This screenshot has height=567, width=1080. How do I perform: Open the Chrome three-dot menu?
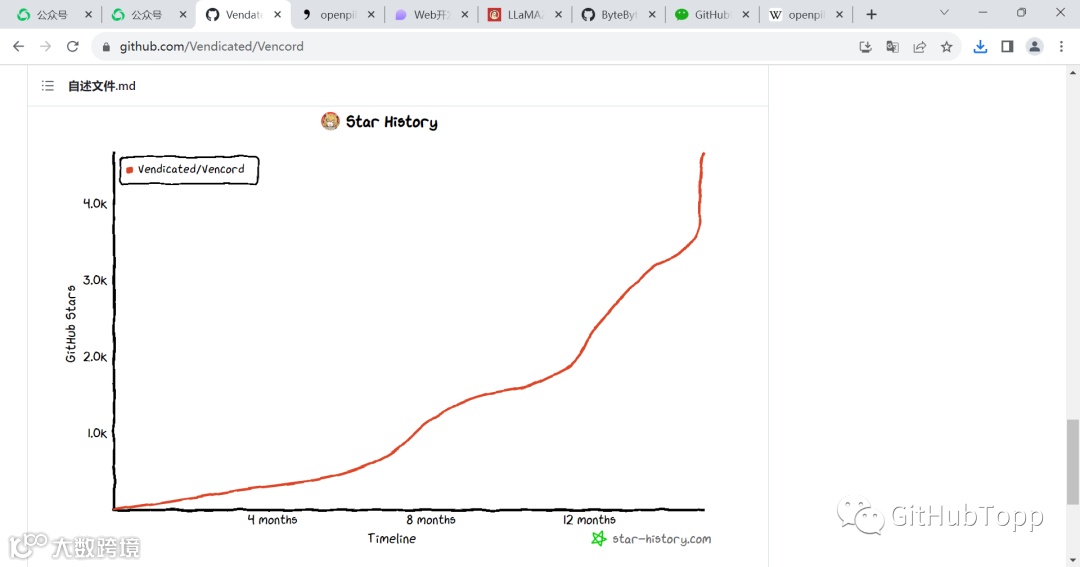pyautogui.click(x=1061, y=47)
